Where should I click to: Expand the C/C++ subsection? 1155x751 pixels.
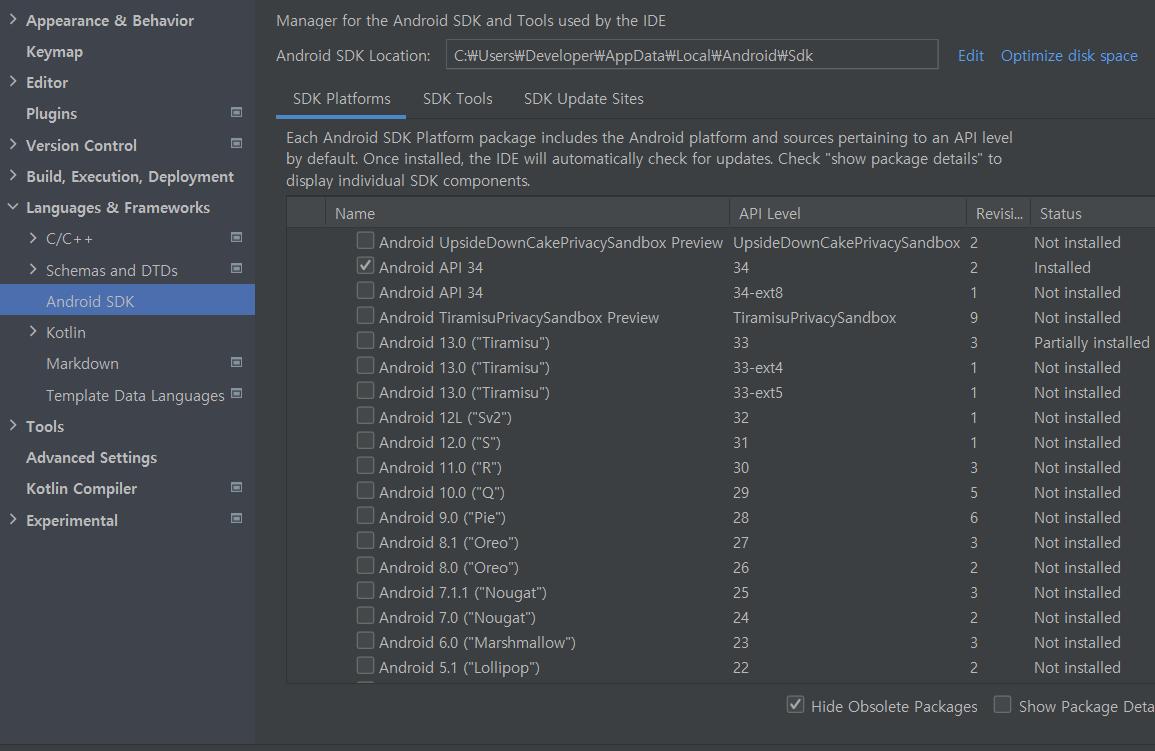pyautogui.click(x=32, y=238)
